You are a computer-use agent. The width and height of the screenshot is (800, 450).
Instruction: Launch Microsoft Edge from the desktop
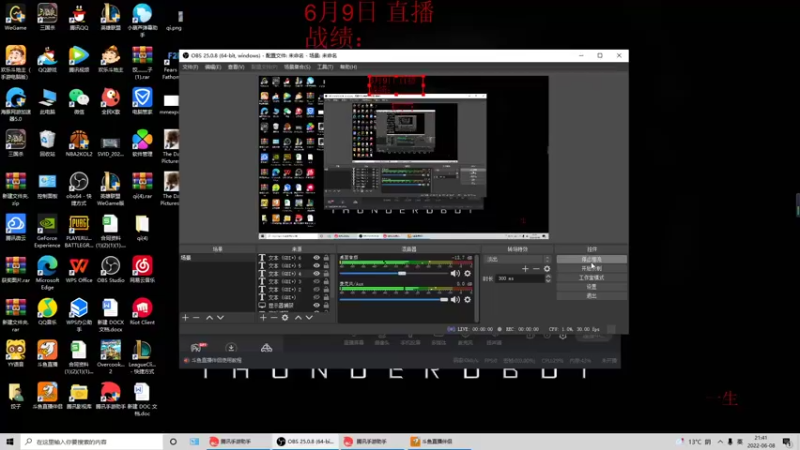[x=47, y=273]
